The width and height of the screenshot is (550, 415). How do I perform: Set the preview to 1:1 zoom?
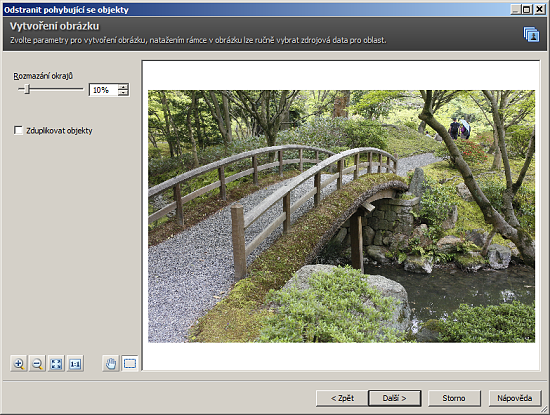(x=75, y=363)
